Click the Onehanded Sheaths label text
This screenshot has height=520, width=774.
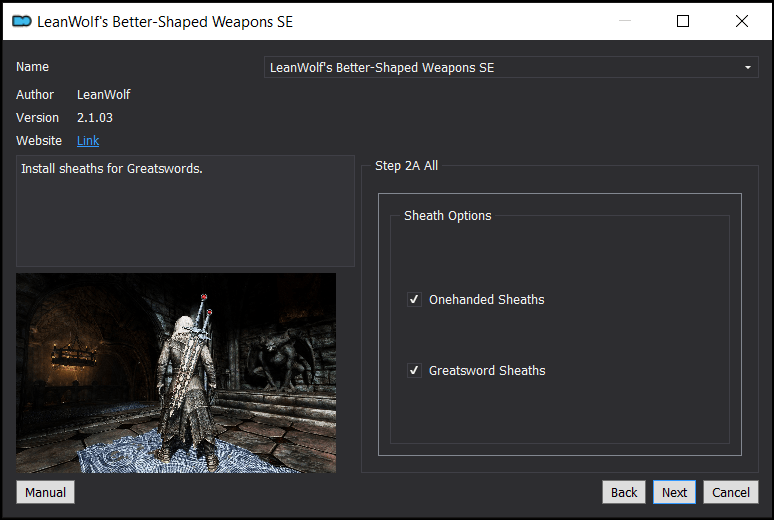(x=486, y=300)
